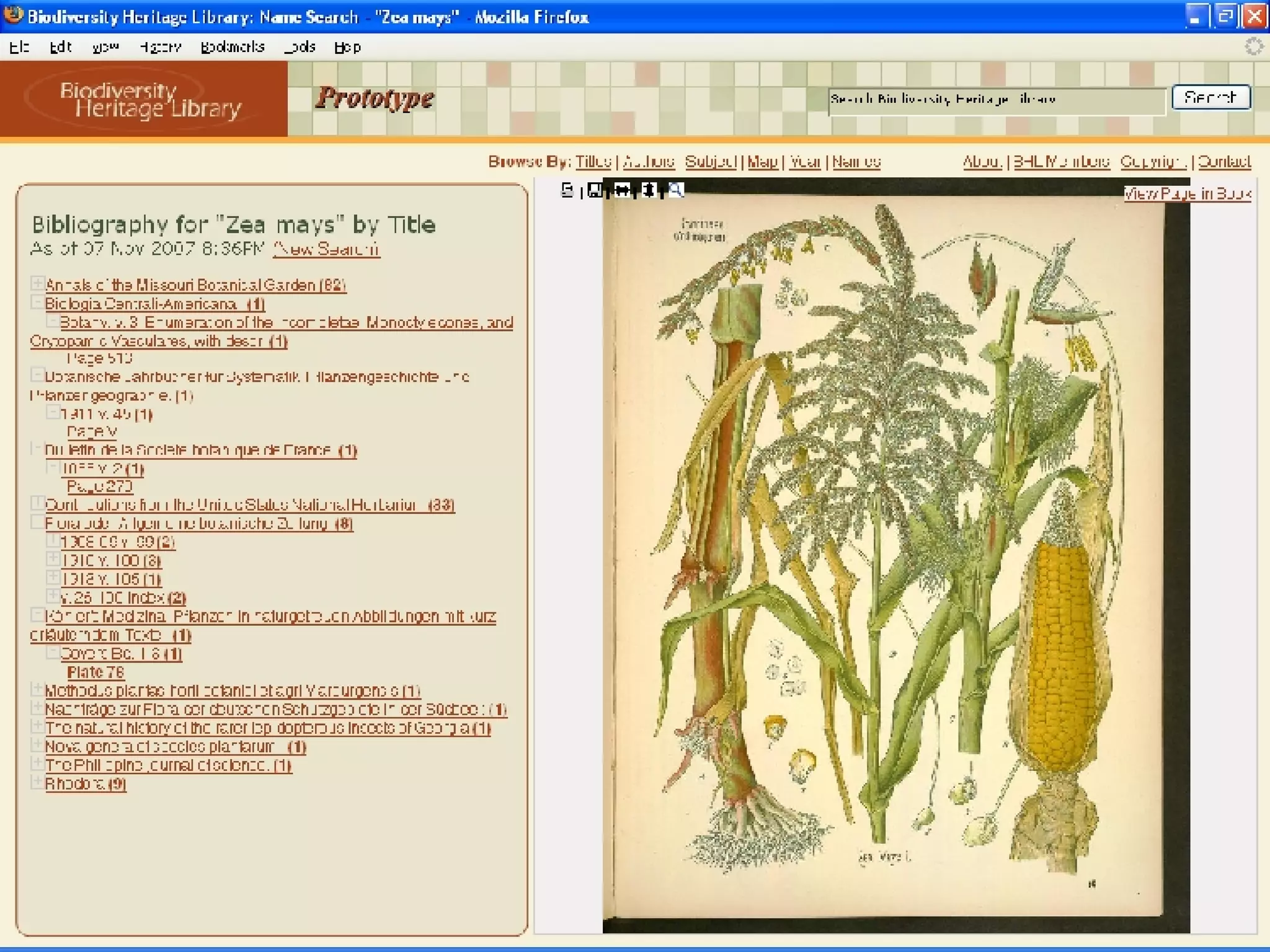The height and width of the screenshot is (952, 1270).
Task: Click the fit-to-height arrows icon
Action: coord(649,190)
